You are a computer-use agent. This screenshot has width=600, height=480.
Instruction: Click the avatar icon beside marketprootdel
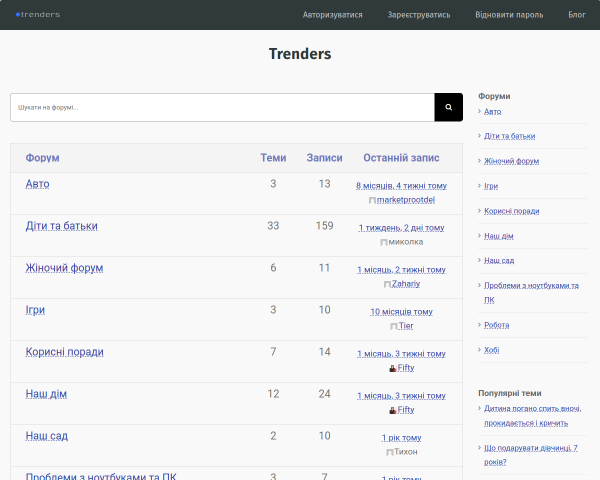point(372,200)
